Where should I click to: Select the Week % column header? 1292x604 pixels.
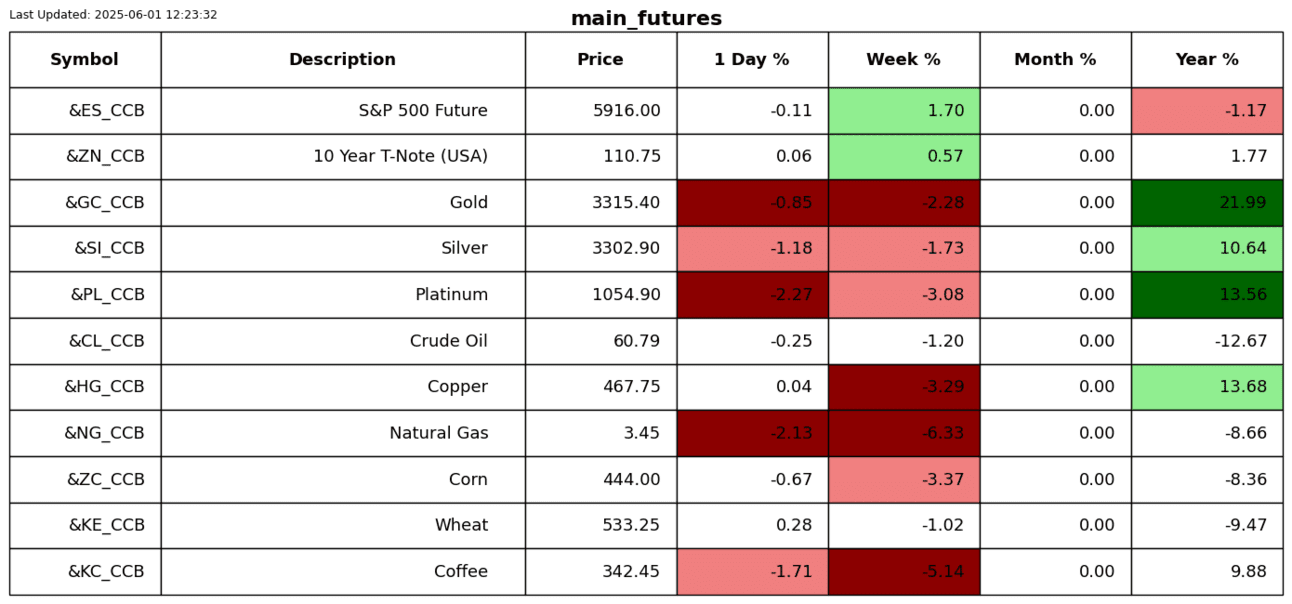pyautogui.click(x=903, y=60)
